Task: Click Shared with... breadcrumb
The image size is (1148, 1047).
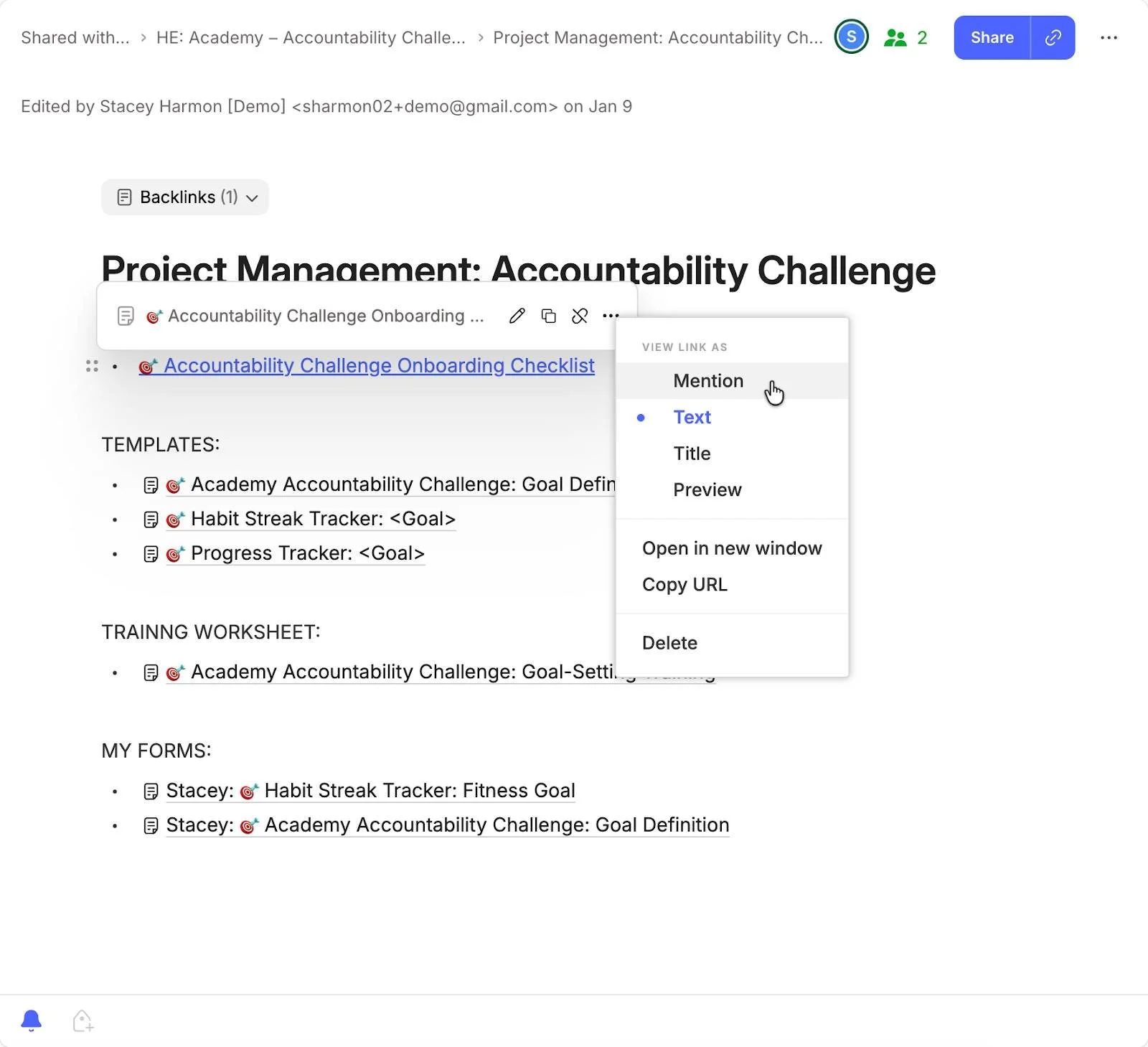Action: pos(75,37)
